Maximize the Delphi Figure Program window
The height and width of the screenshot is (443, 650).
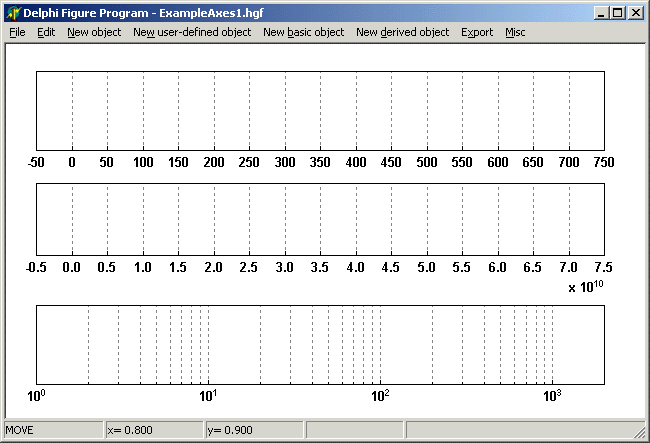(618, 13)
